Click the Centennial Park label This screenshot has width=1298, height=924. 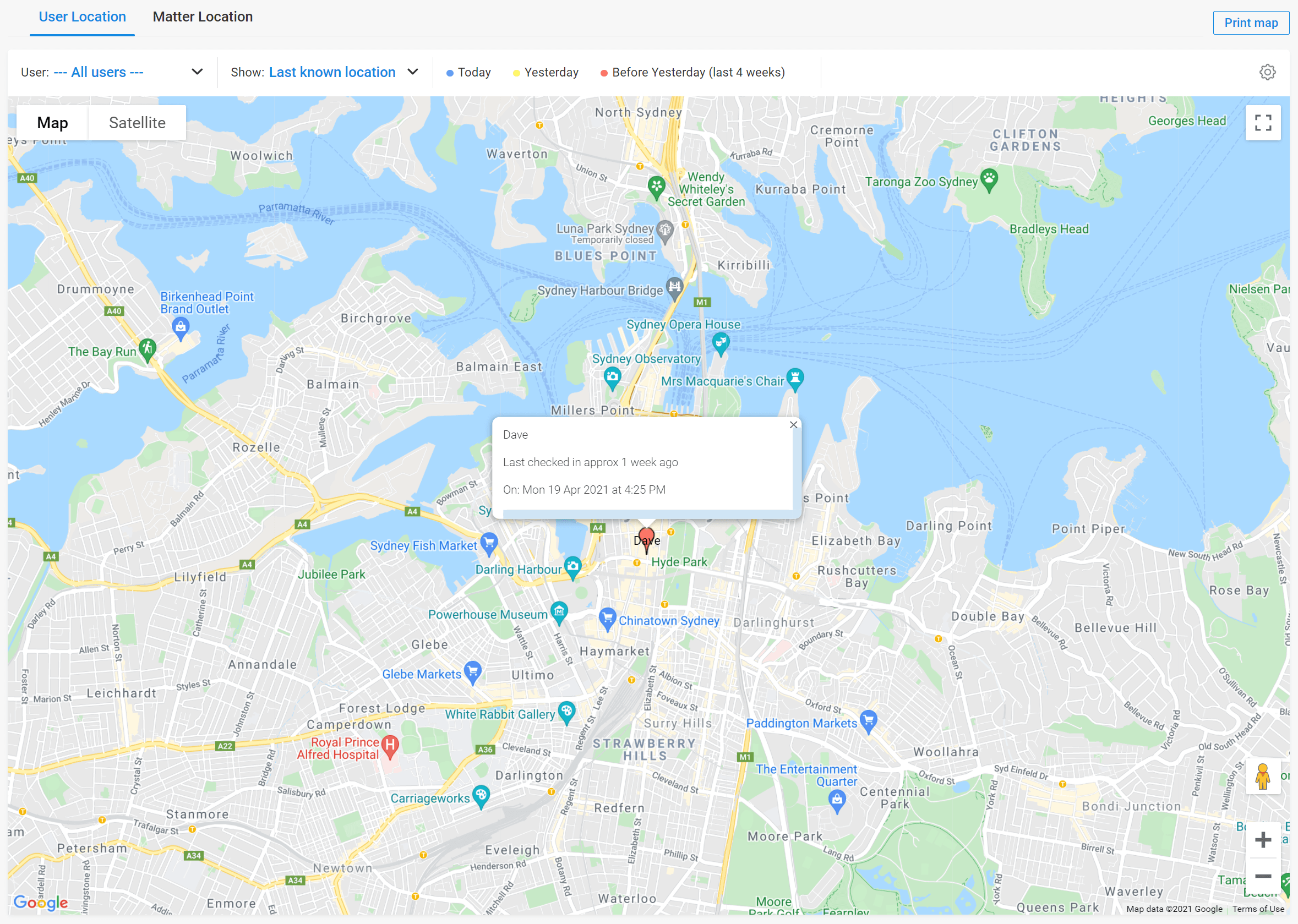894,797
